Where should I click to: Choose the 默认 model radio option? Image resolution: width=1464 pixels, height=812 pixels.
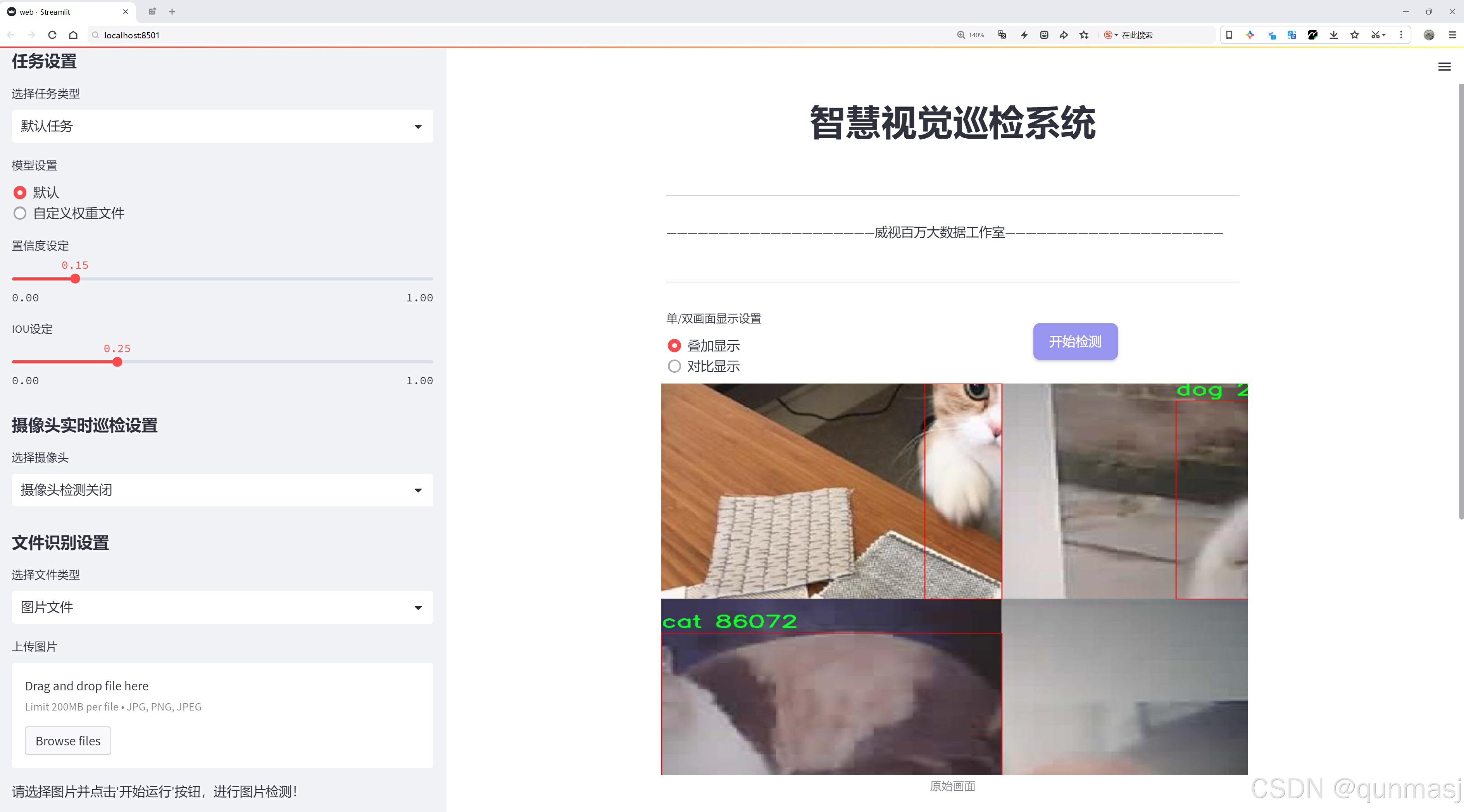click(x=20, y=193)
